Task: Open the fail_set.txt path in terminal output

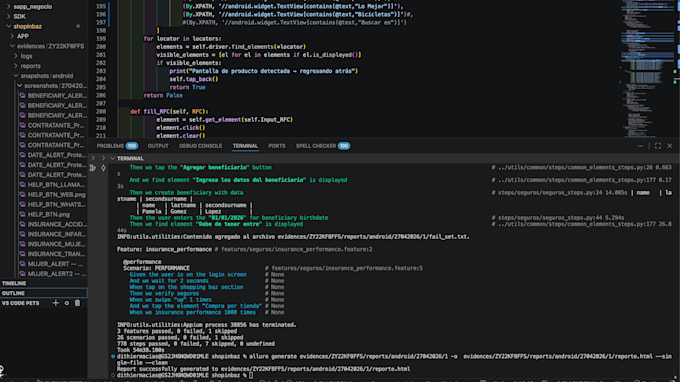Action: coord(373,237)
